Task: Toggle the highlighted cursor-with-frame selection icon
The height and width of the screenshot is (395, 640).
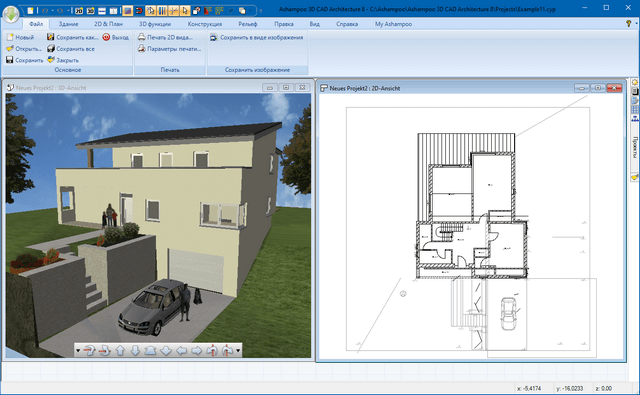Action: pyautogui.click(x=151, y=11)
